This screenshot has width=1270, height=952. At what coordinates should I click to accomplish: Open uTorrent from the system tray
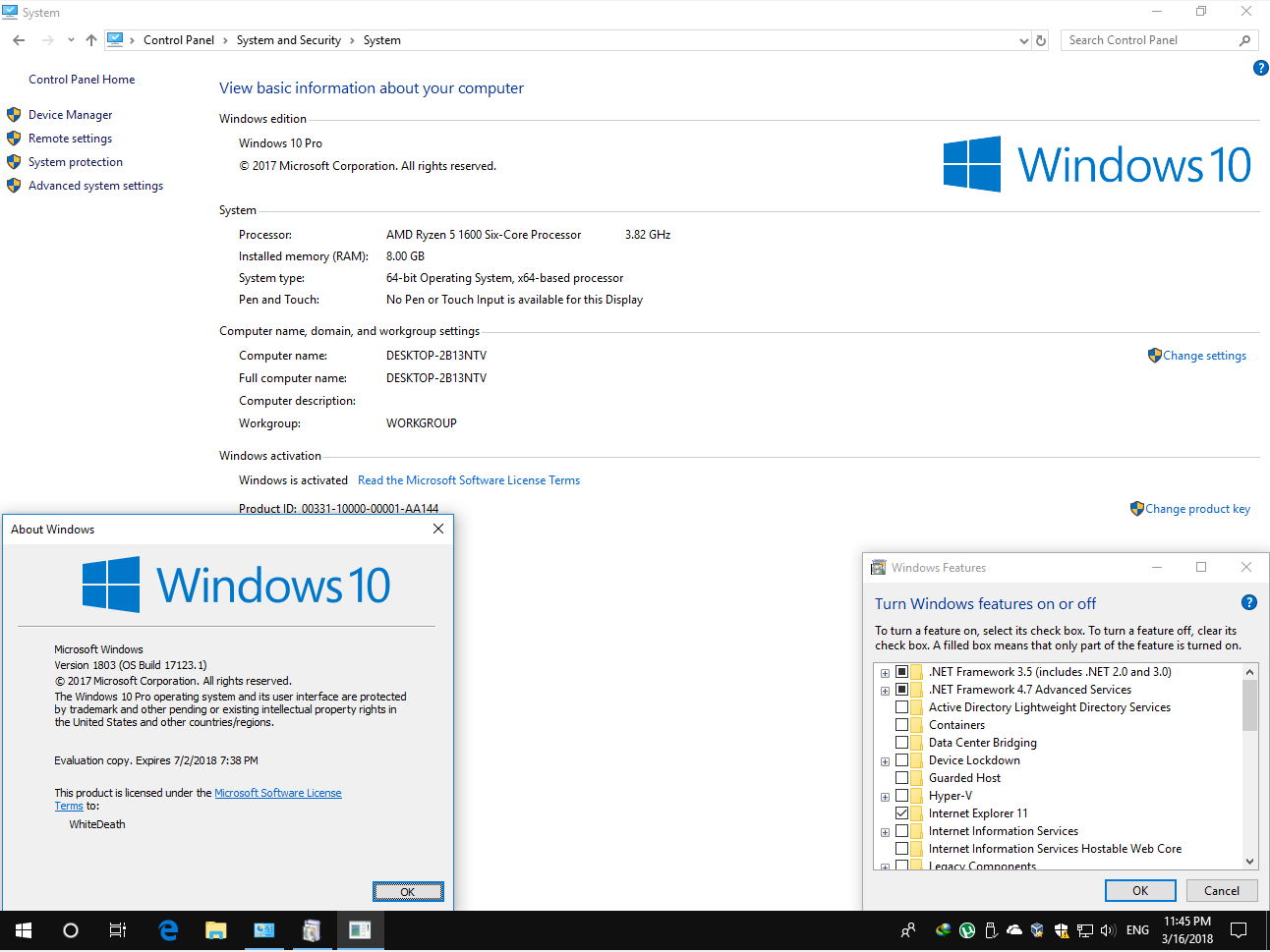coord(967,929)
